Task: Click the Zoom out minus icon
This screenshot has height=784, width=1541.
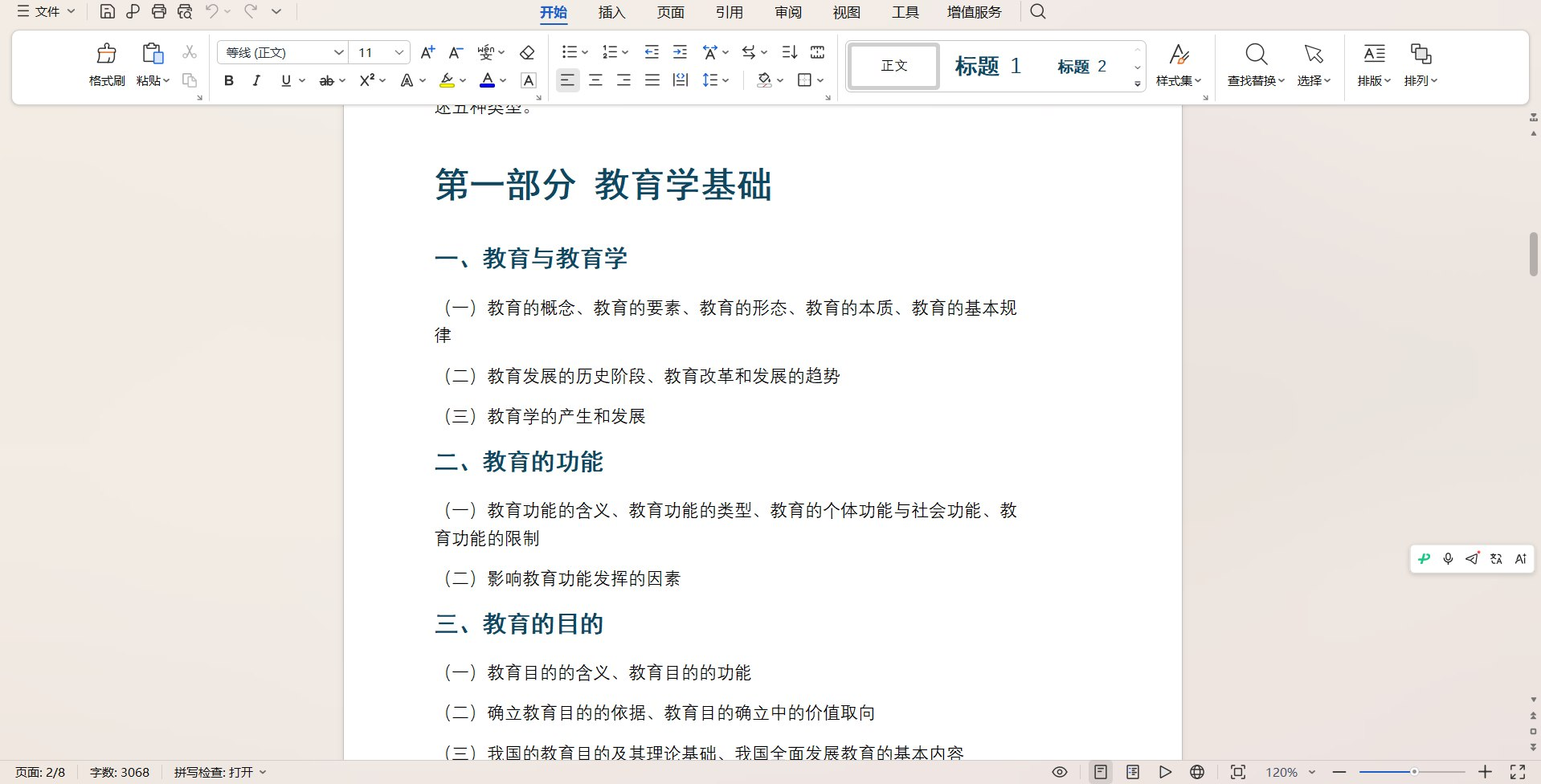Action: click(x=1339, y=772)
